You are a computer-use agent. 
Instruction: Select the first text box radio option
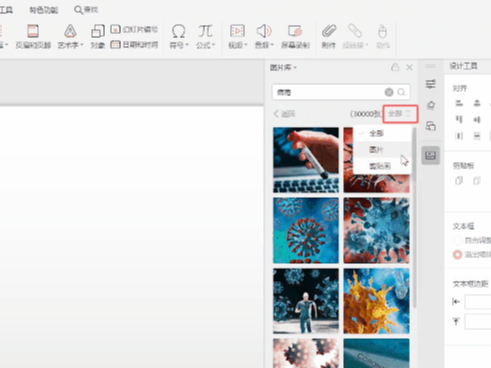click(457, 240)
